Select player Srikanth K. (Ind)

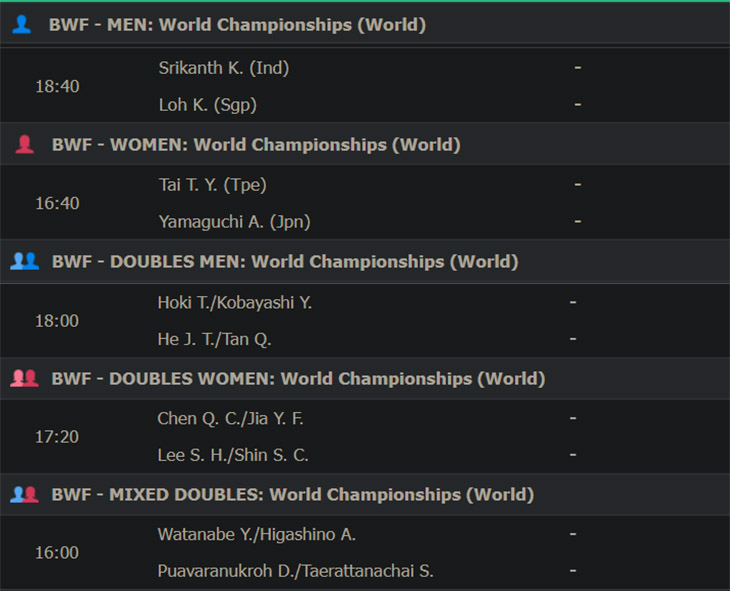coord(224,68)
